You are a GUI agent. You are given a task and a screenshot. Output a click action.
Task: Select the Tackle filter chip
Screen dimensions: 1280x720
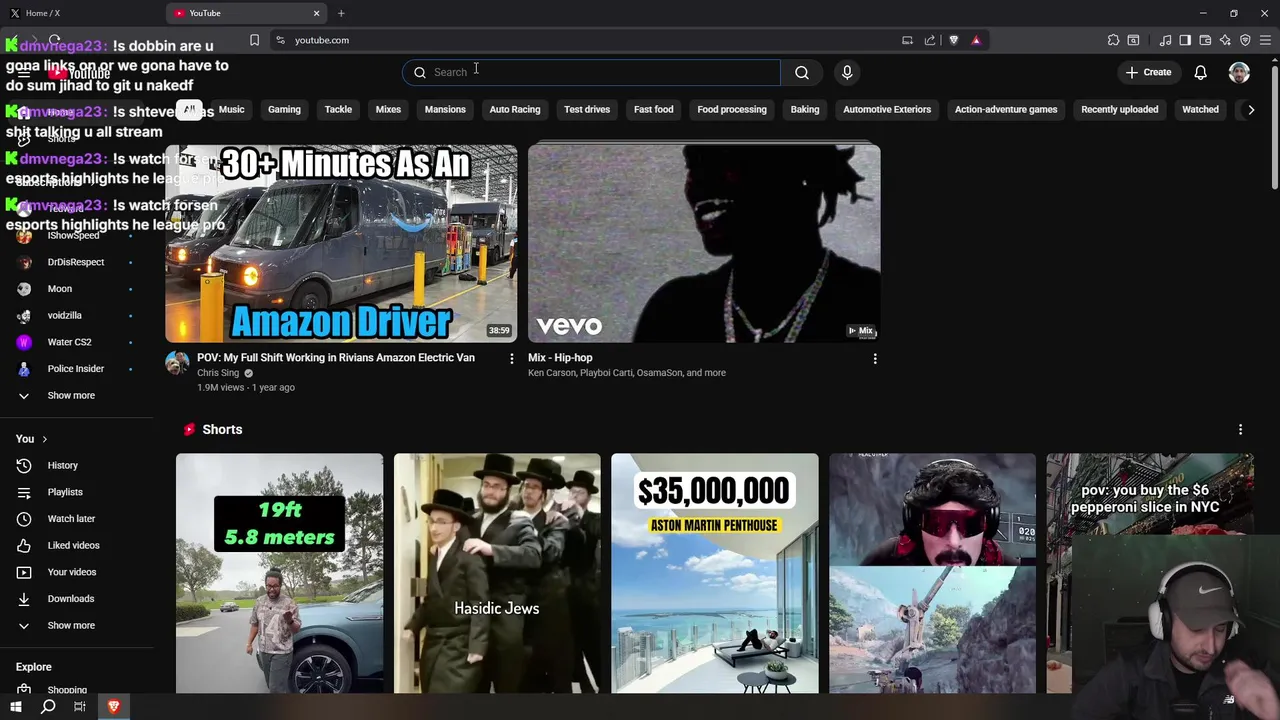338,110
